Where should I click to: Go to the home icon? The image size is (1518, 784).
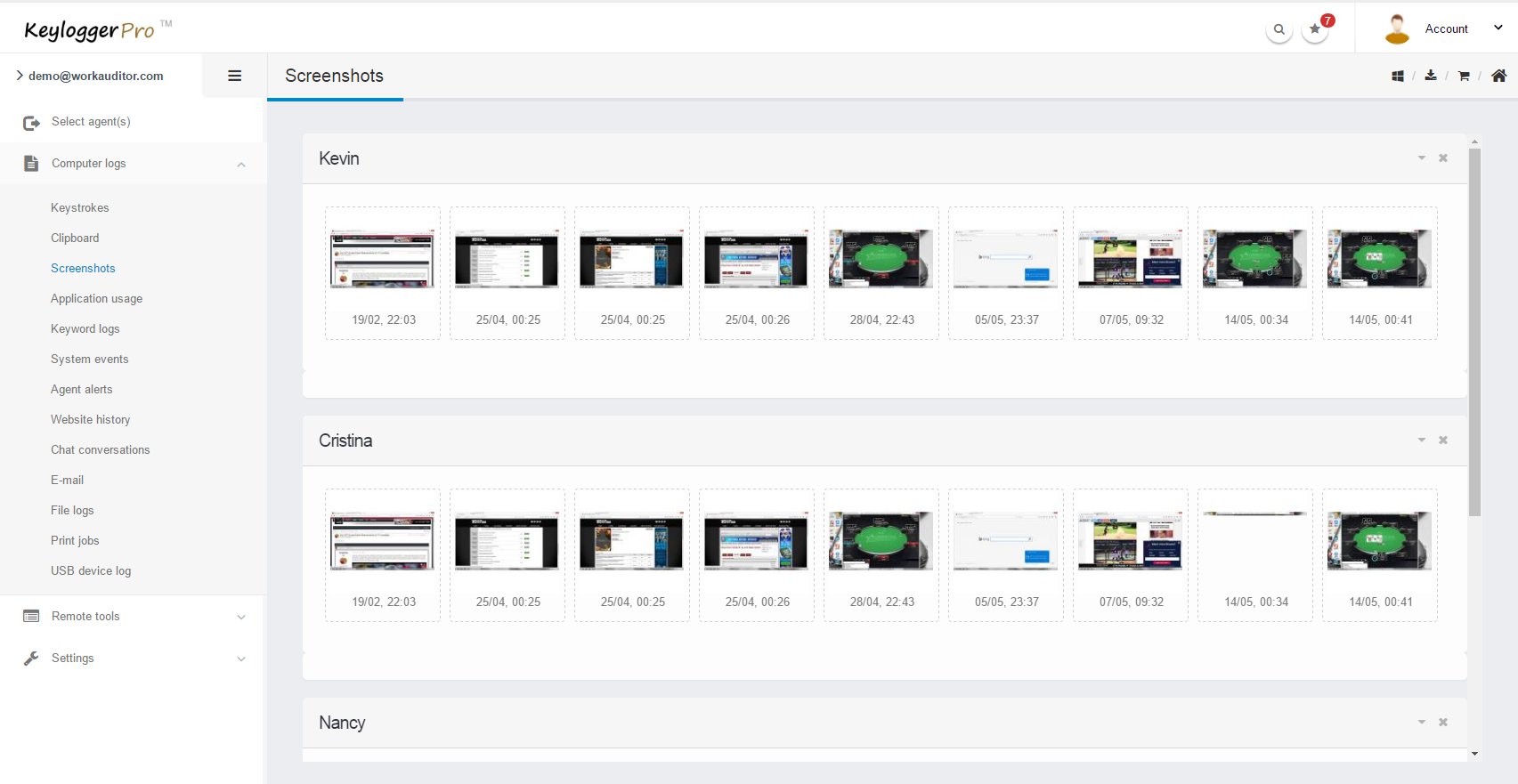point(1499,76)
